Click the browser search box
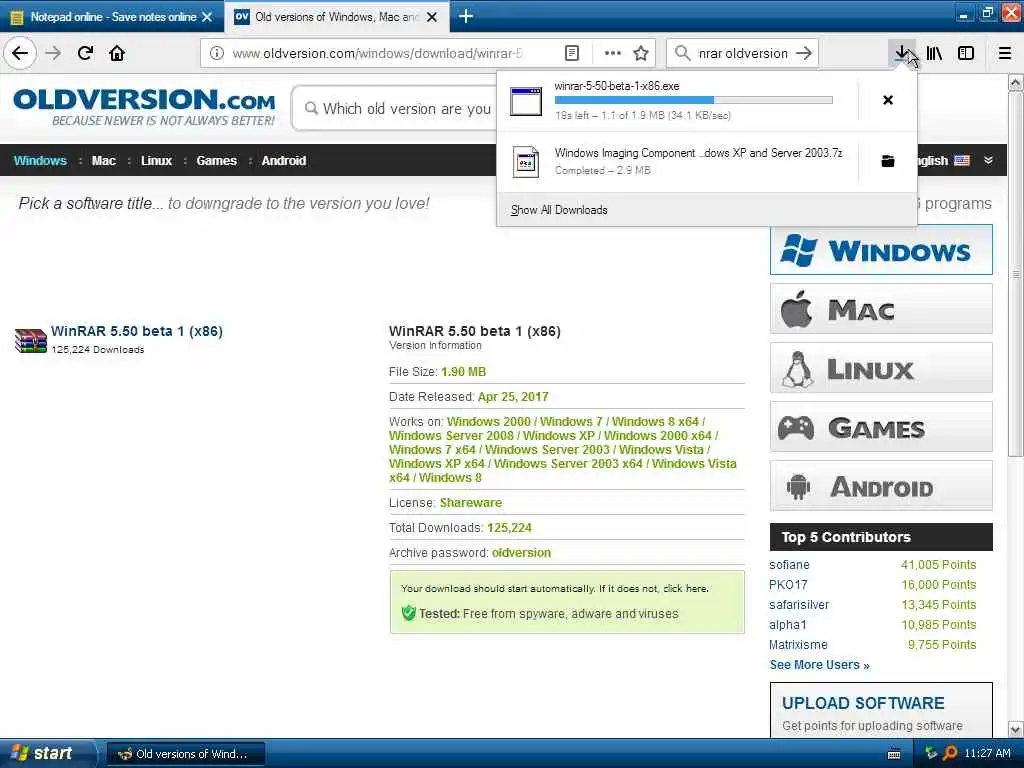The image size is (1024, 768). [743, 53]
